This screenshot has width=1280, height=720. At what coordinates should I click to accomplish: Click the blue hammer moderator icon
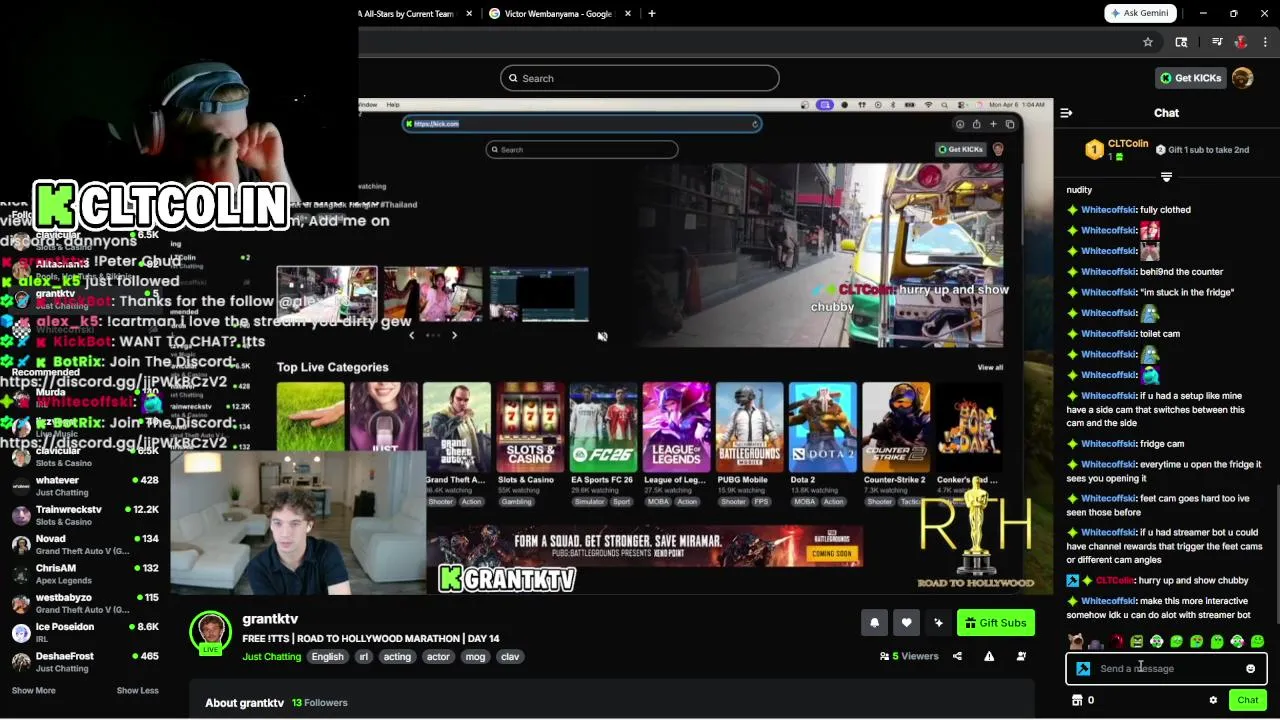(1083, 669)
